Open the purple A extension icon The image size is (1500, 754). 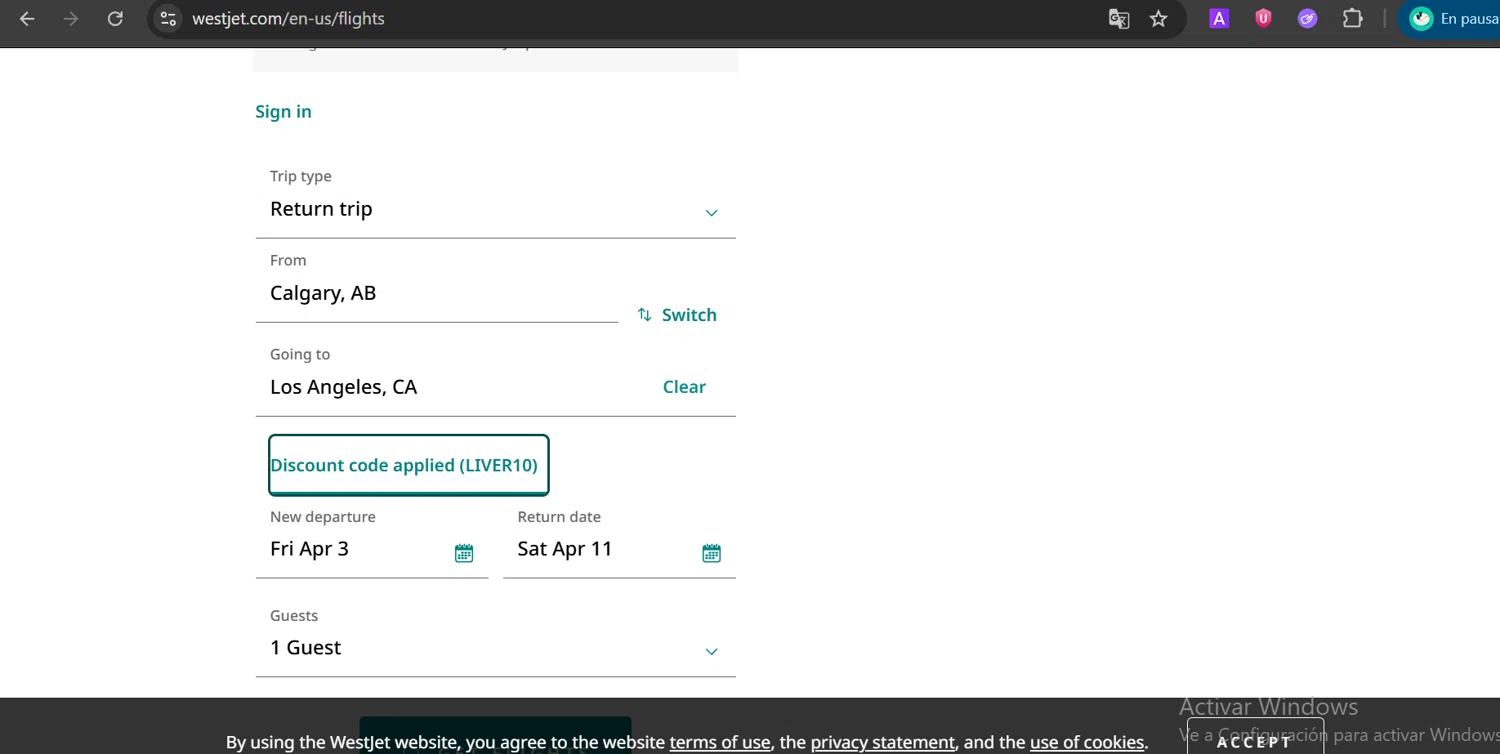coord(1219,18)
